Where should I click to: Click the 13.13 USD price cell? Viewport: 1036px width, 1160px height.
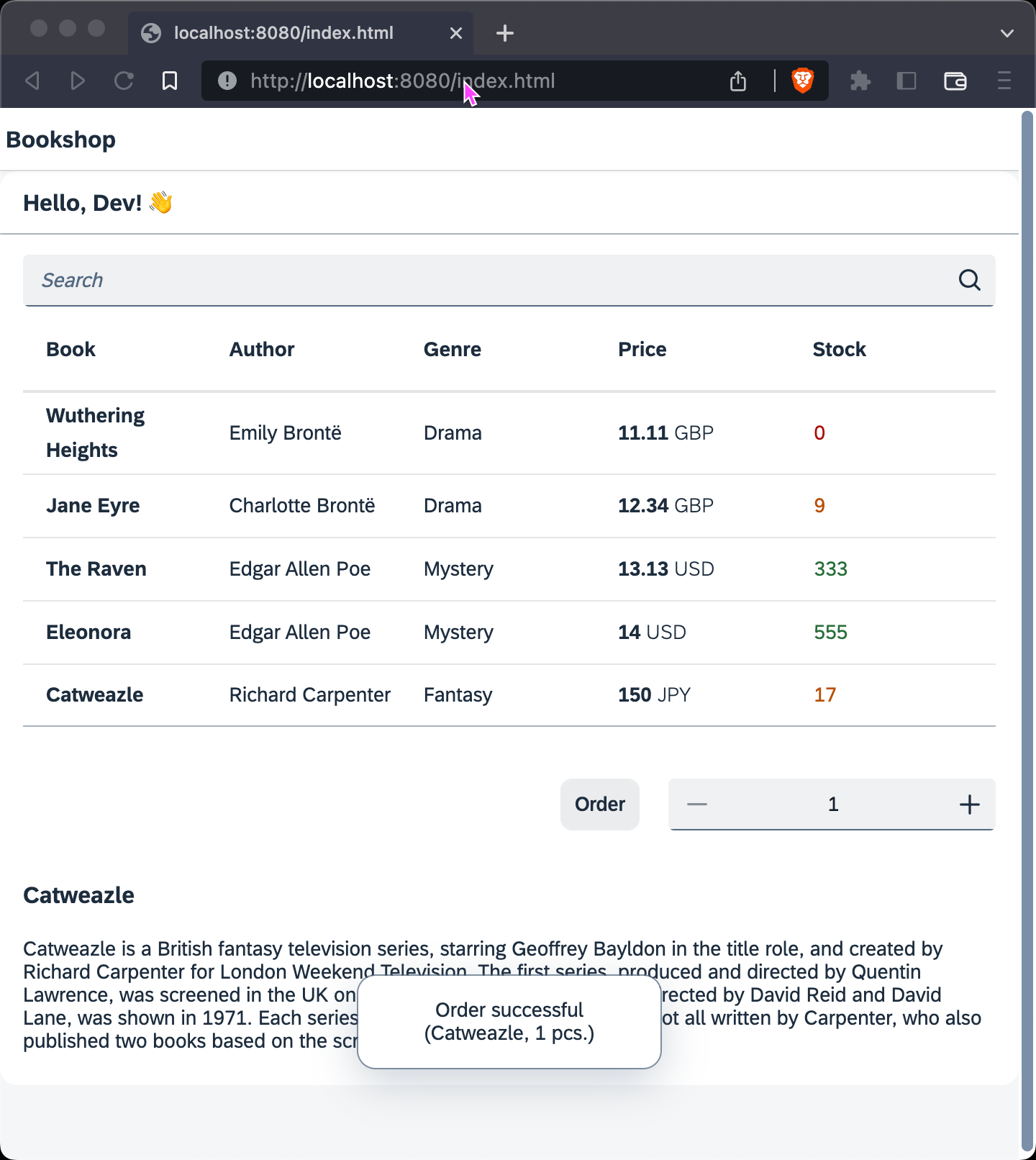[666, 569]
